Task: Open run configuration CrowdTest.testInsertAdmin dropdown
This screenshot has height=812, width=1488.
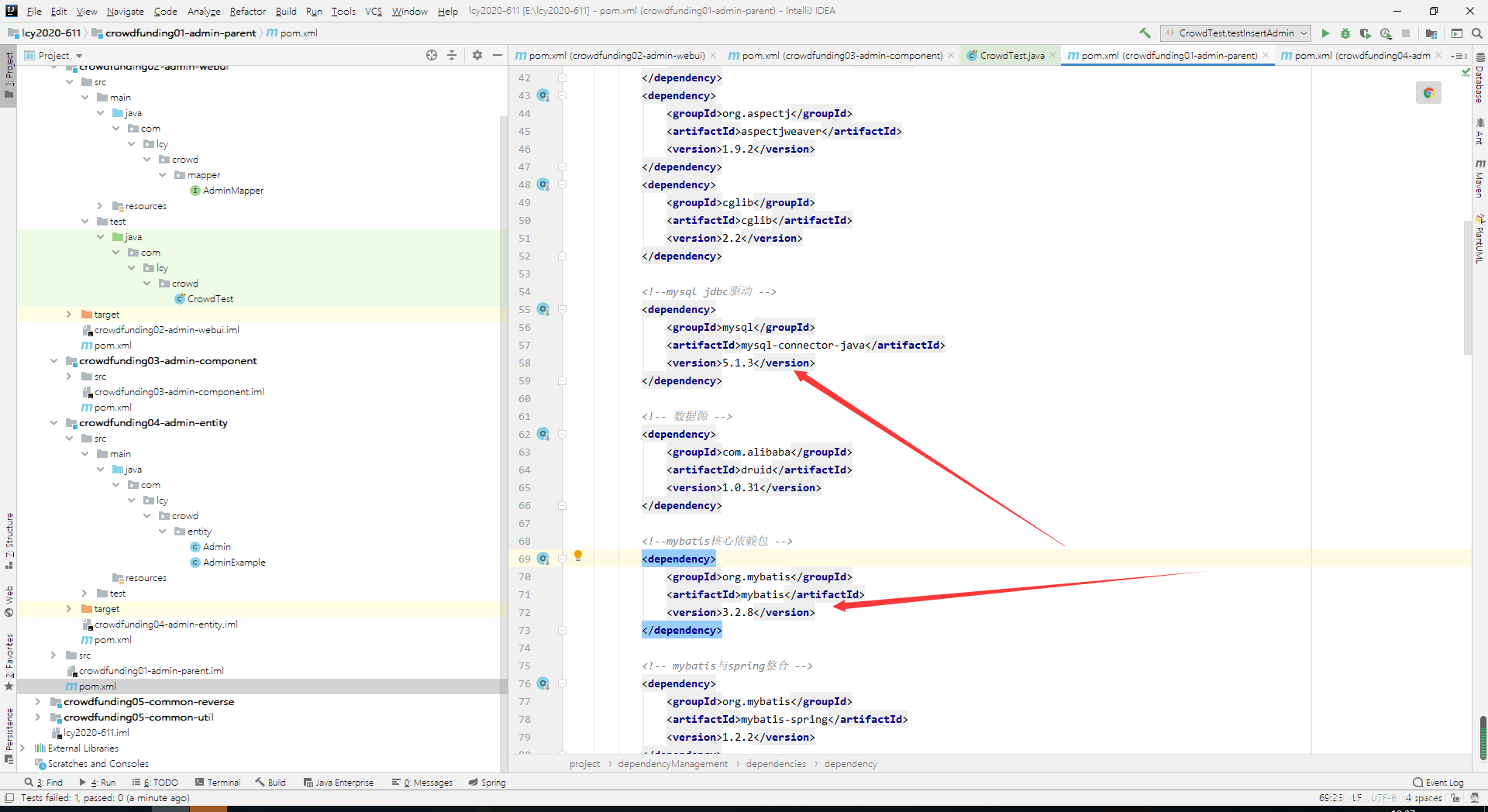Action: click(1235, 33)
